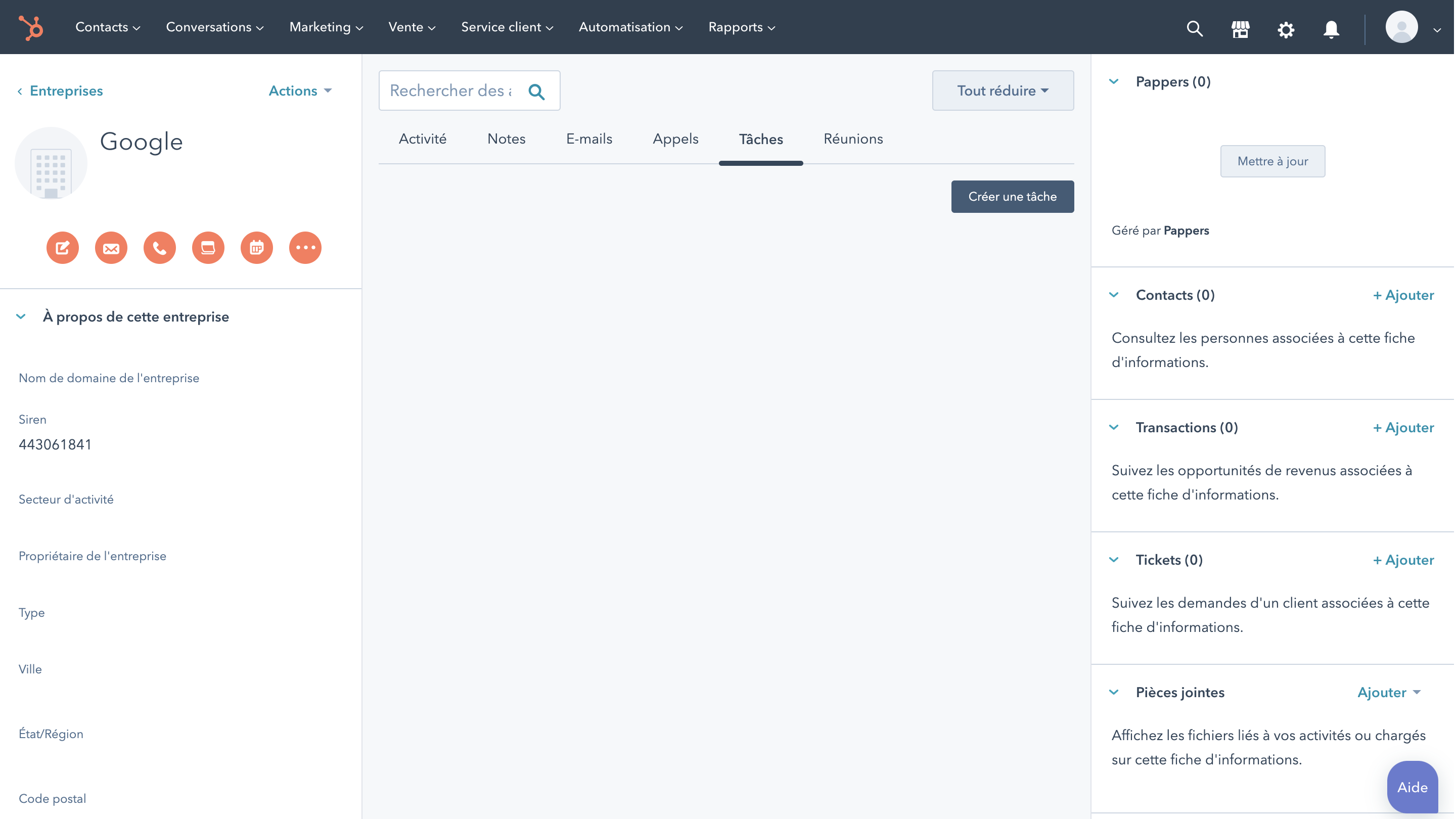Go back to Entreprises list
This screenshot has height=819, width=1456.
tap(60, 91)
